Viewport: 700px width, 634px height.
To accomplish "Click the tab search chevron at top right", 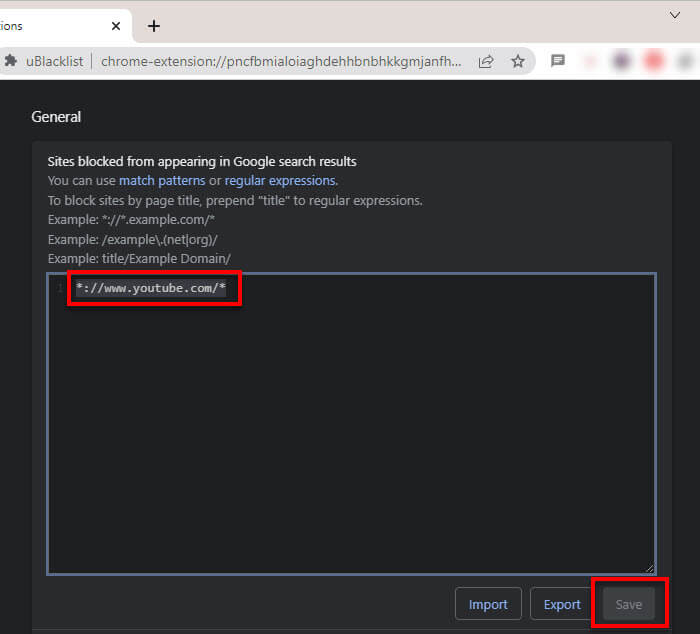I will (x=675, y=15).
